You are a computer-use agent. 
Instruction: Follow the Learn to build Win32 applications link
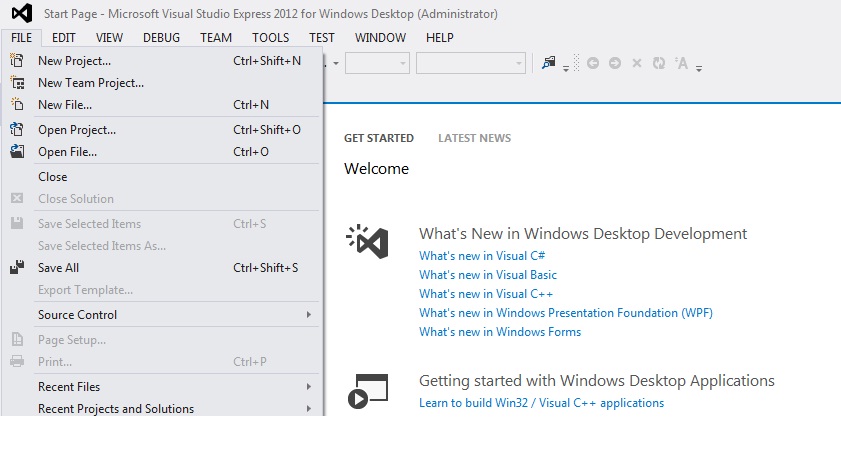pos(541,403)
